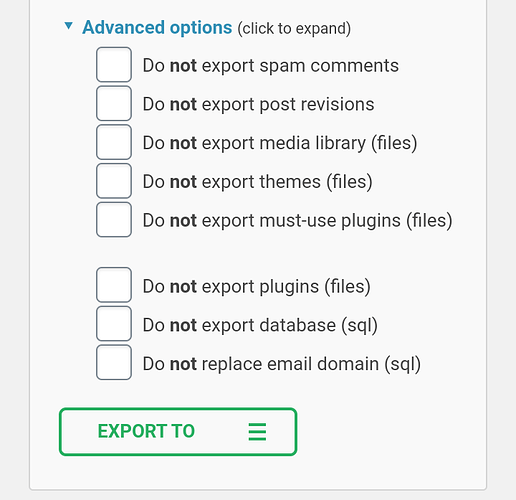Tick the checkbox for not exporting media library
The width and height of the screenshot is (516, 500).
click(x=114, y=142)
